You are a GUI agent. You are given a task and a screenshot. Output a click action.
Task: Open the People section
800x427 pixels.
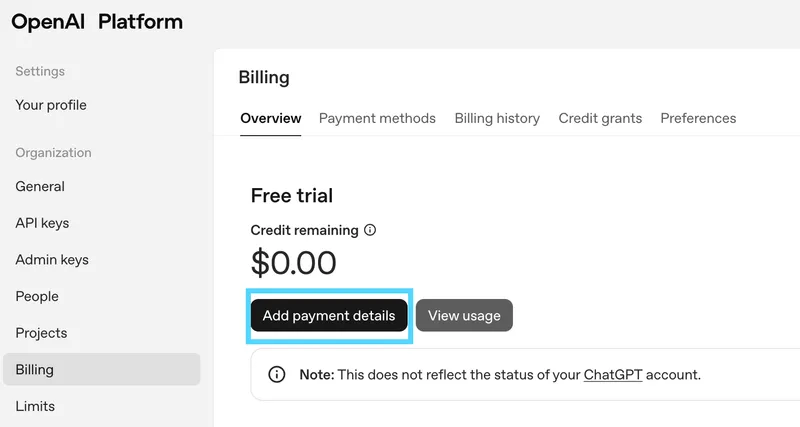[37, 296]
